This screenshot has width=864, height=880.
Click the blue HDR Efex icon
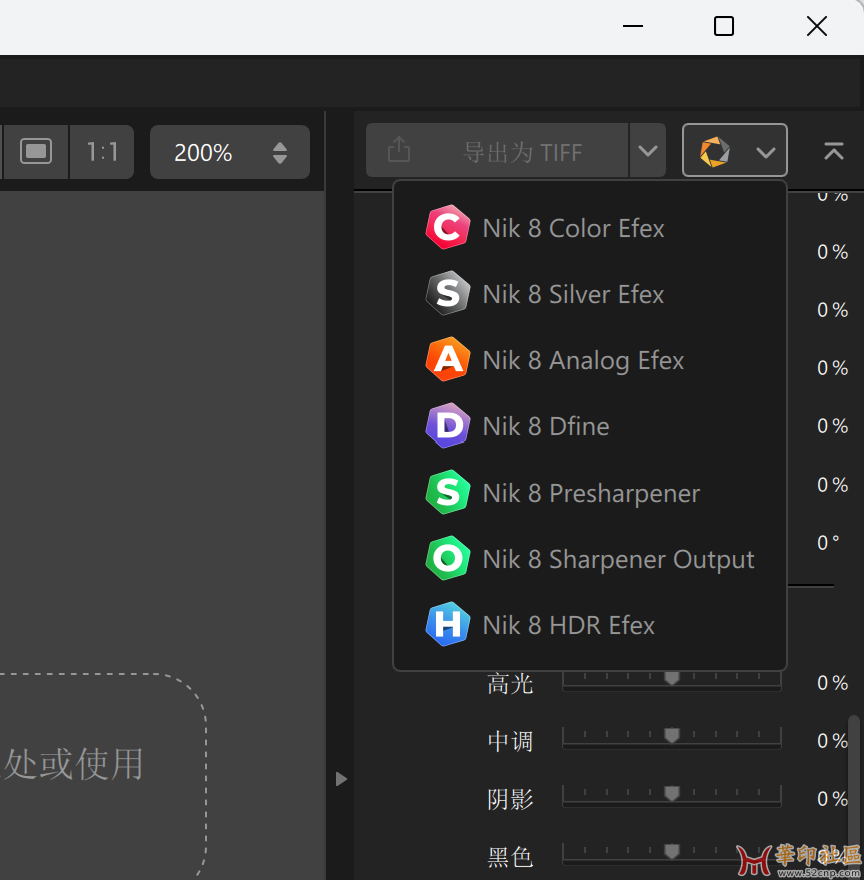click(447, 624)
